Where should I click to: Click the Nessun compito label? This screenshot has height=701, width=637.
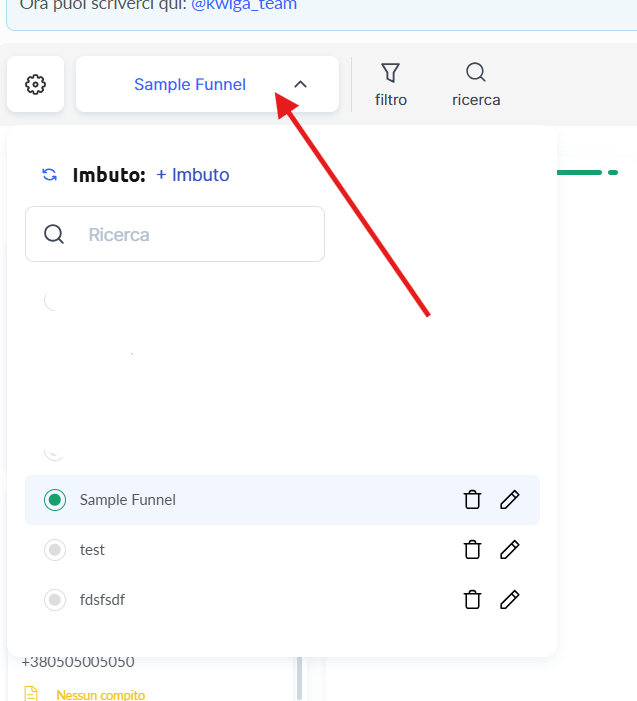pos(100,694)
